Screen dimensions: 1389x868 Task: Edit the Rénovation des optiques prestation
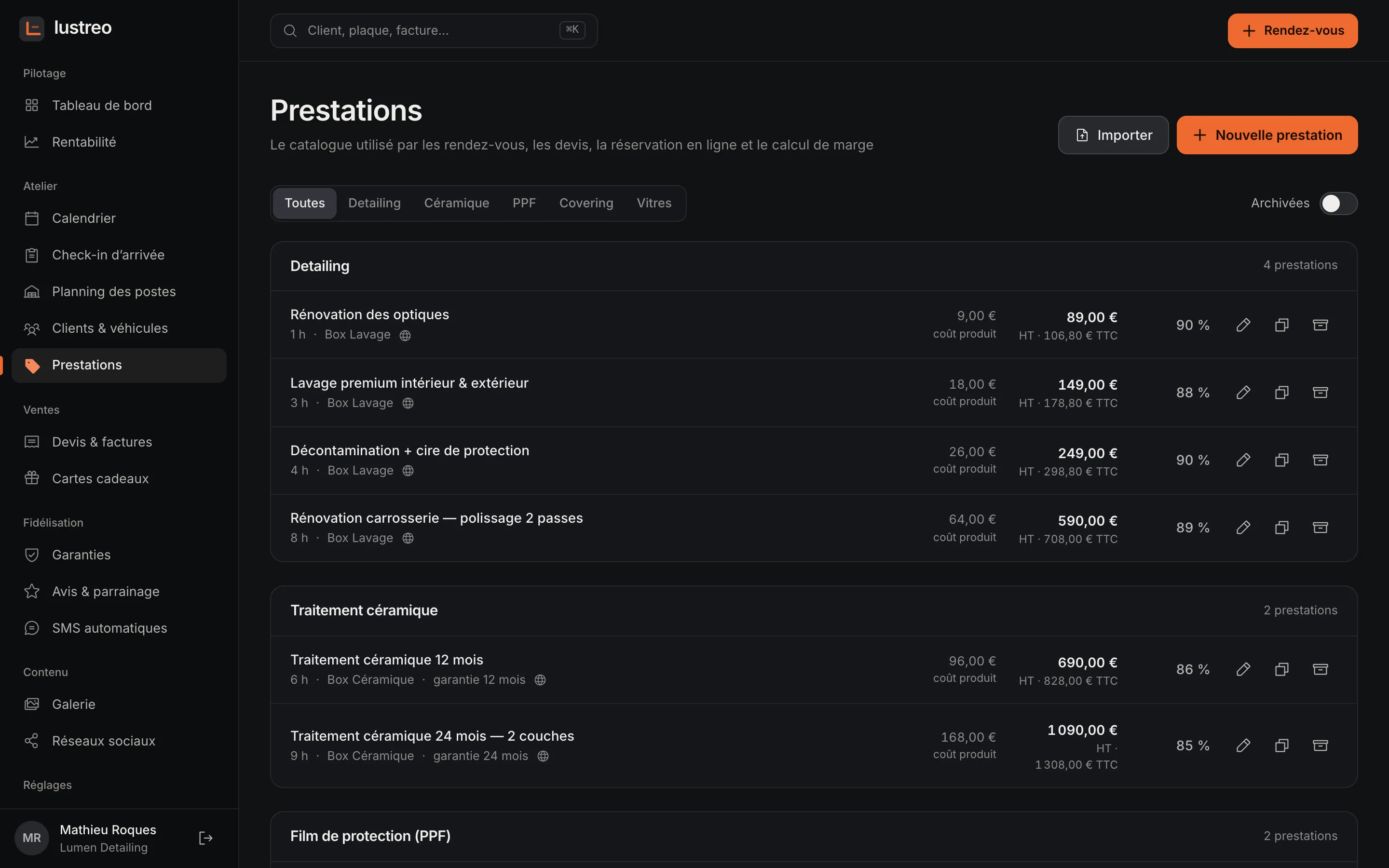[x=1243, y=325]
